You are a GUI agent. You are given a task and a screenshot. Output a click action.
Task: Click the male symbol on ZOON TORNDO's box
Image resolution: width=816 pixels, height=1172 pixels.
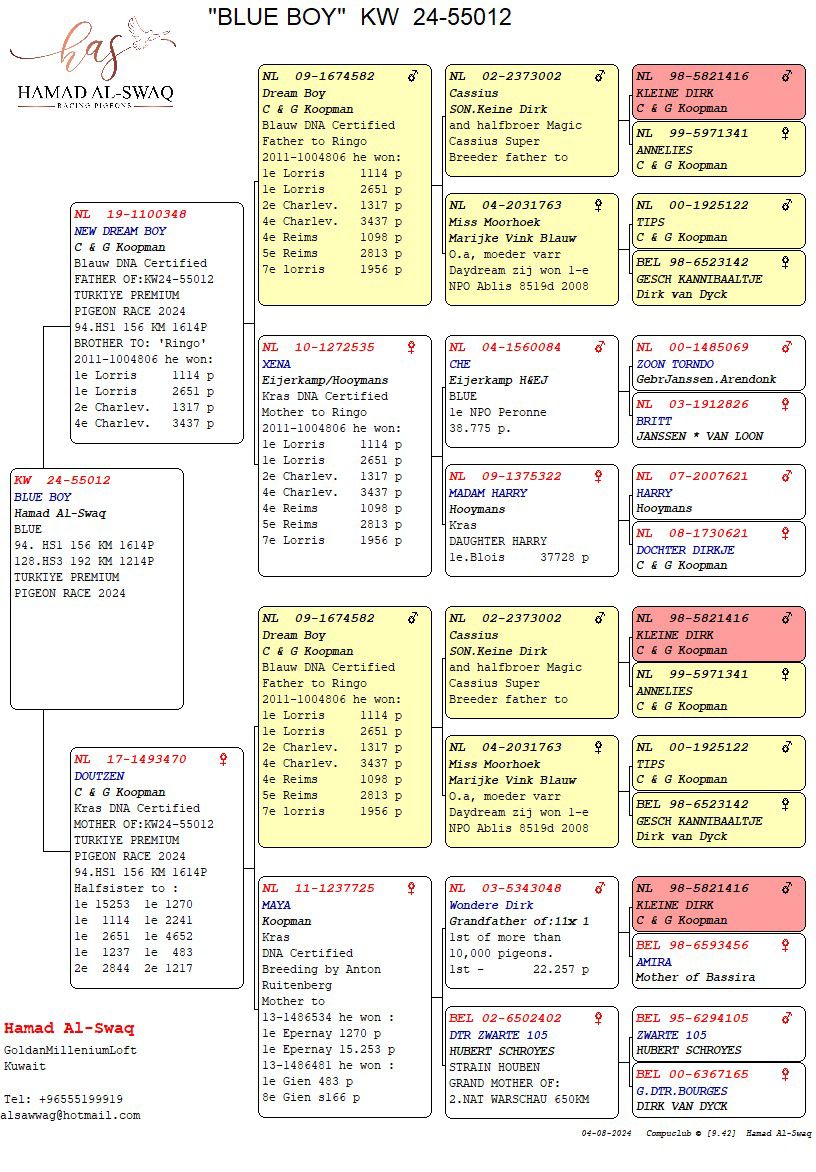pos(786,347)
